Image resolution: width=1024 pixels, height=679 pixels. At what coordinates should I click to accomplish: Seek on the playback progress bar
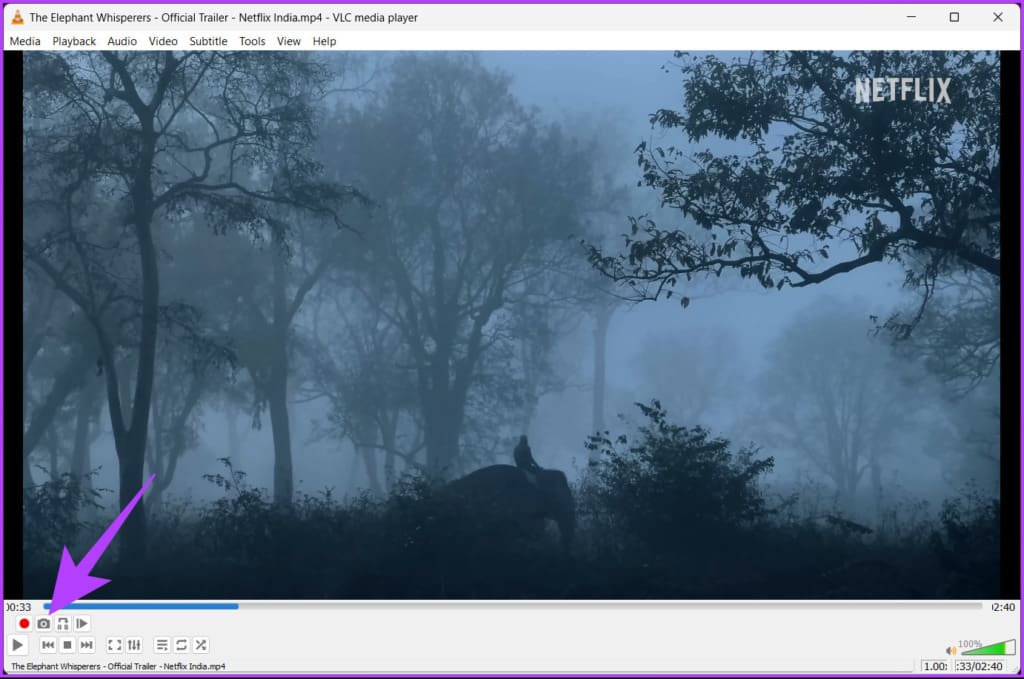click(x=513, y=607)
